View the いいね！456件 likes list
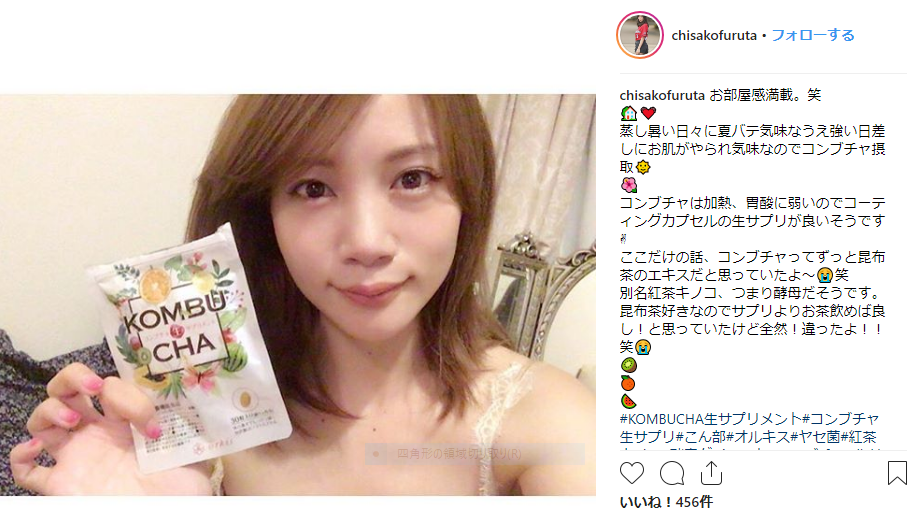Viewport: 913px width, 519px height. tap(666, 502)
